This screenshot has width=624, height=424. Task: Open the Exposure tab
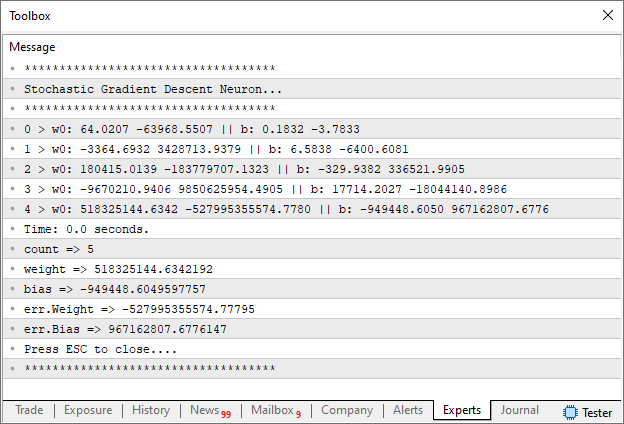coord(88,410)
